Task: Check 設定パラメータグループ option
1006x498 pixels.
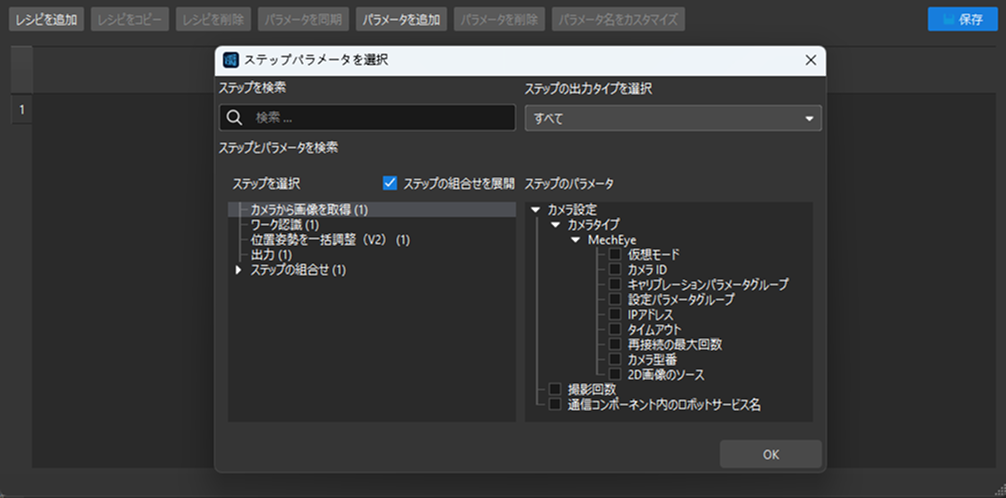Action: point(615,299)
